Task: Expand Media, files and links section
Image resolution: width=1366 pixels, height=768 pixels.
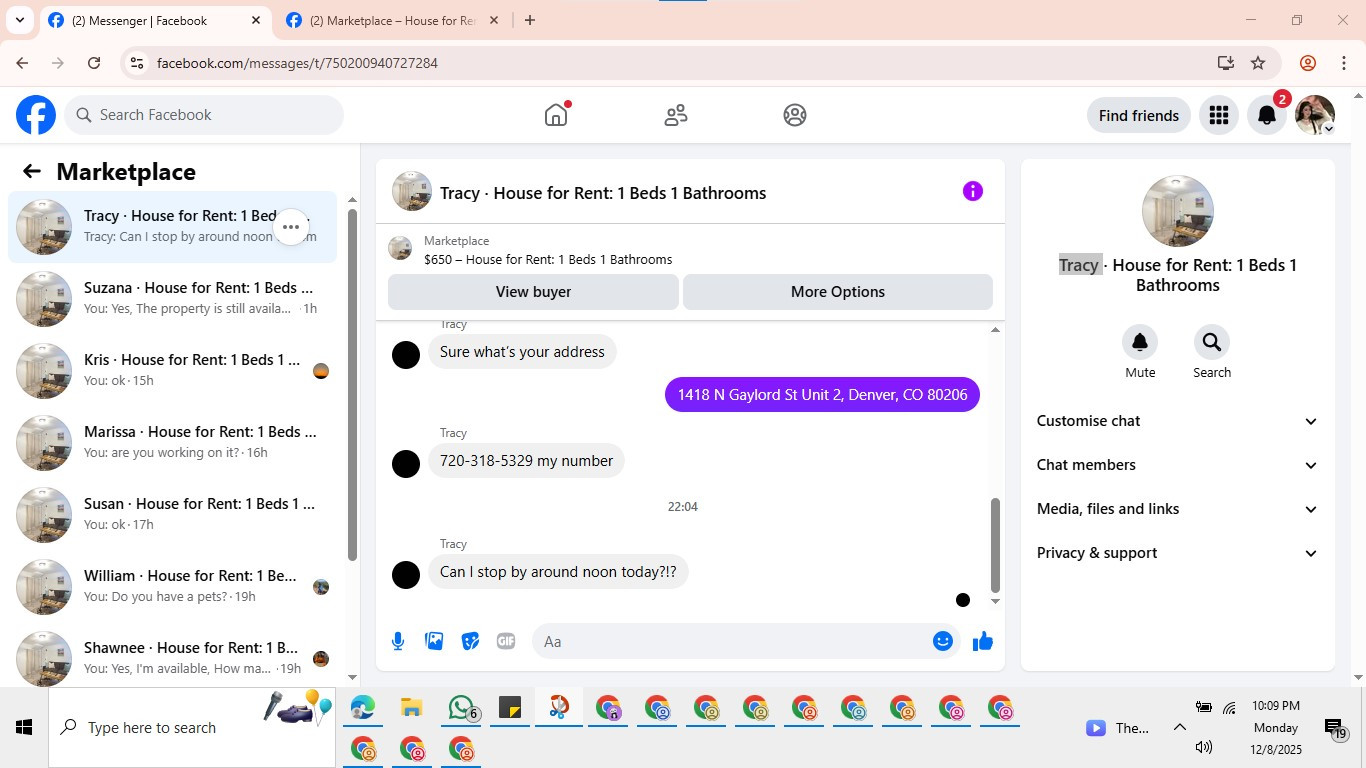Action: 1178,509
